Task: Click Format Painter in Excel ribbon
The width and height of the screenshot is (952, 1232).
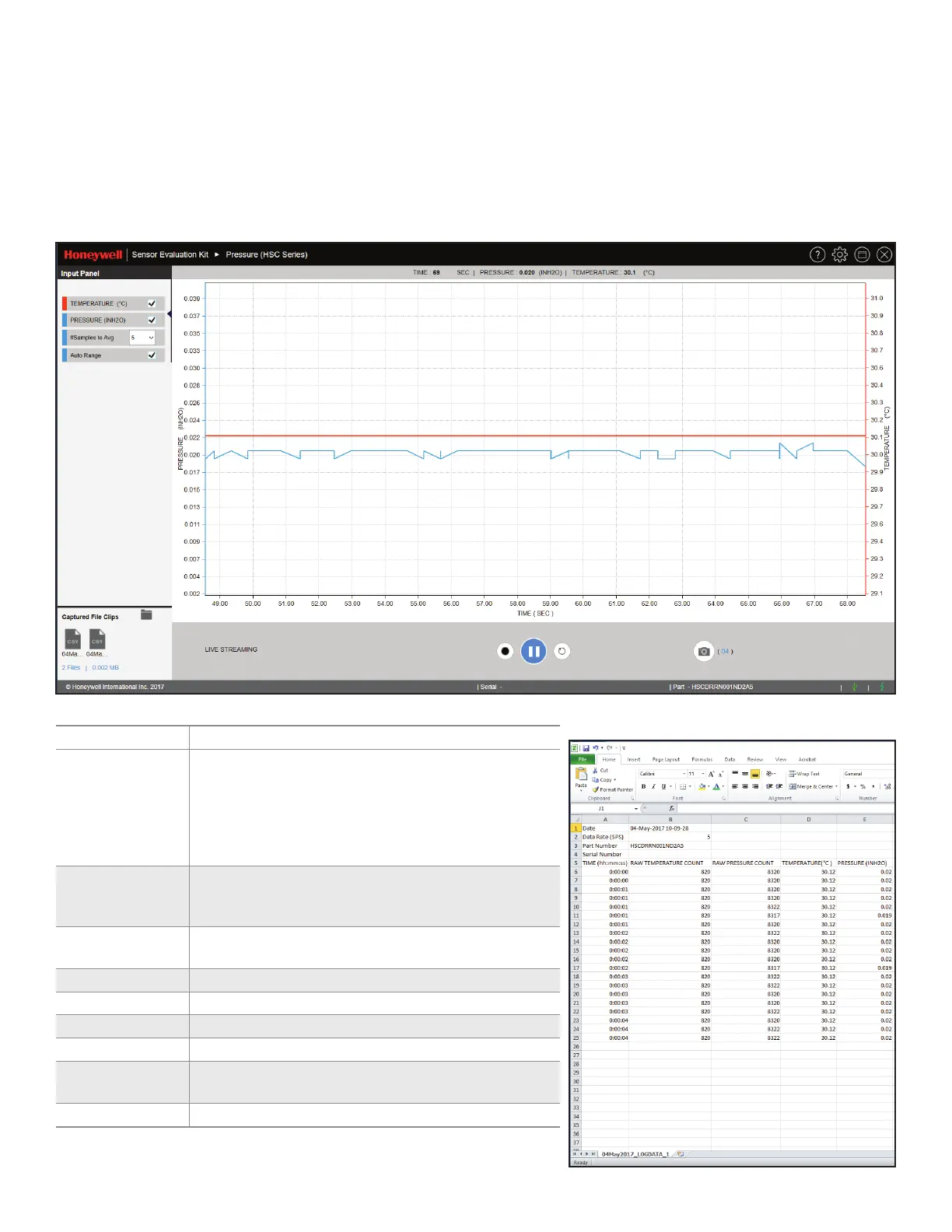Action: [x=613, y=789]
